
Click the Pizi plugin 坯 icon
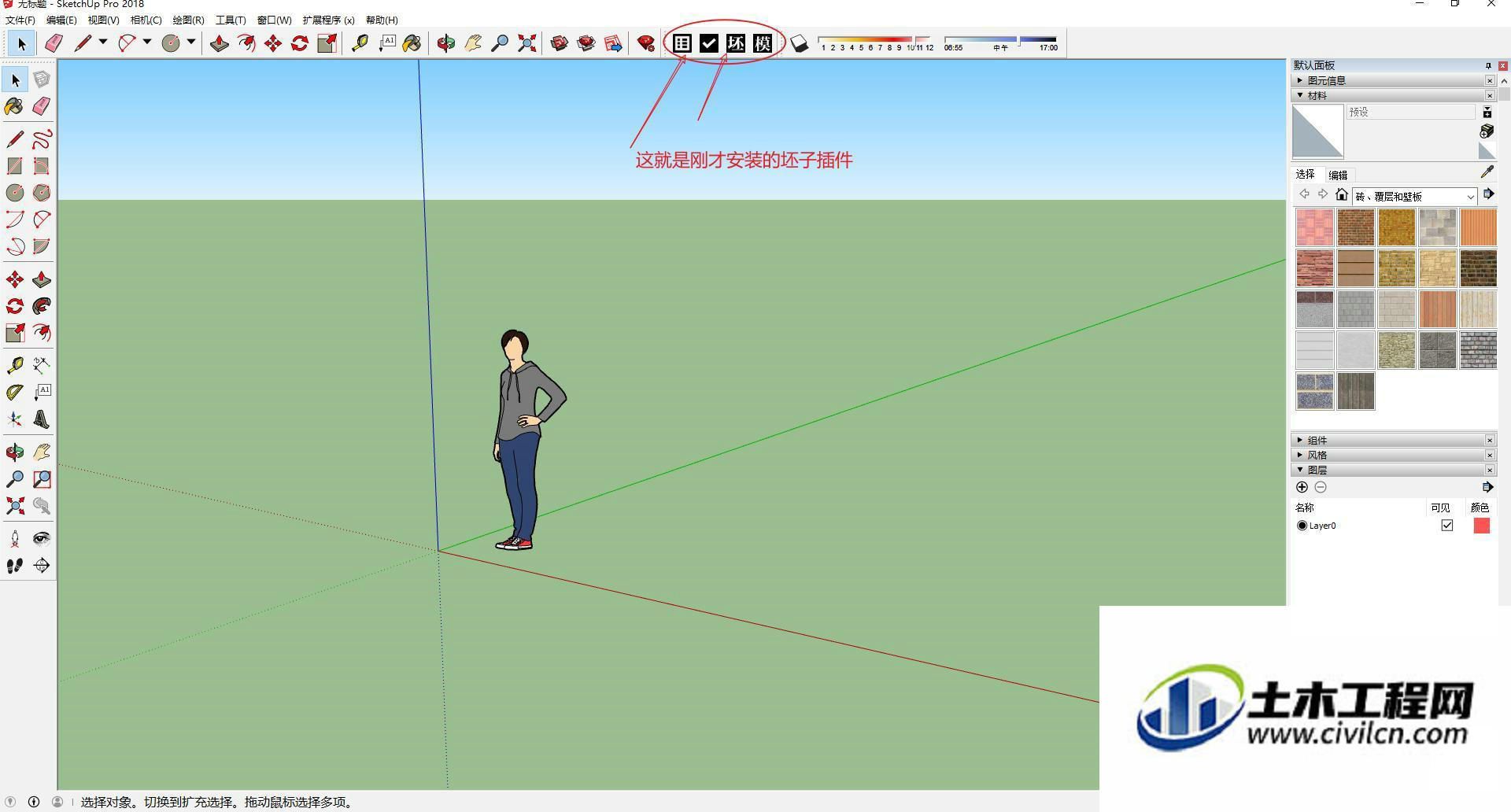click(736, 43)
